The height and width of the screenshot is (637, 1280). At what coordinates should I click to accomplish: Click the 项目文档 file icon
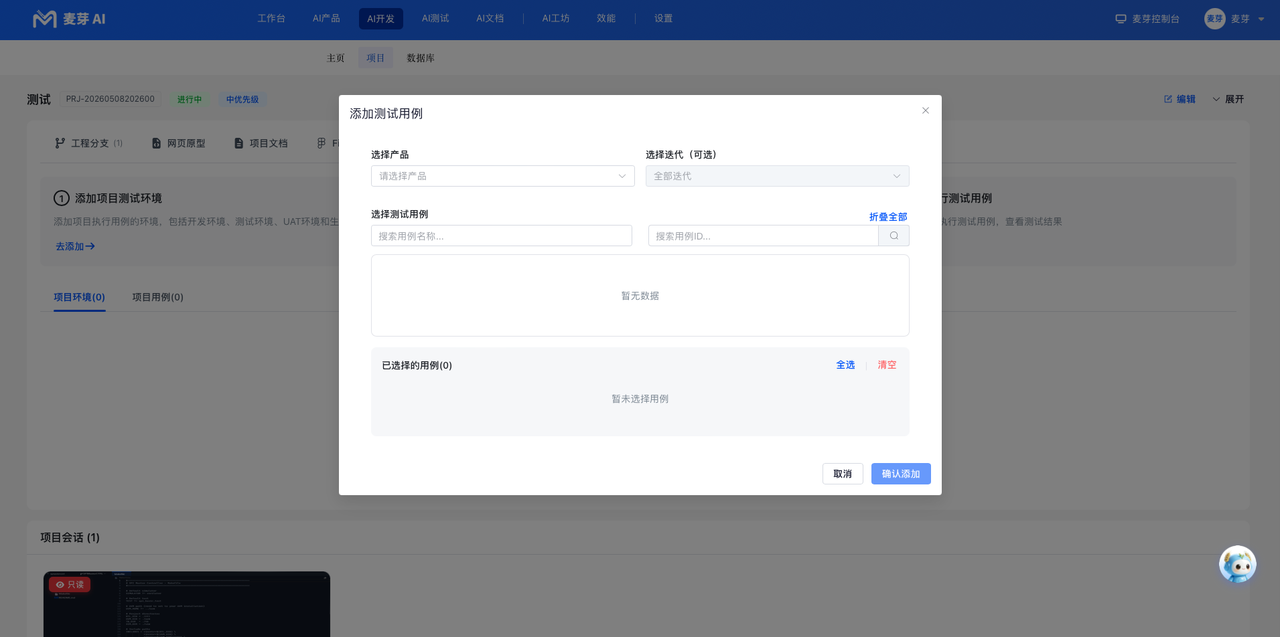pyautogui.click(x=238, y=143)
